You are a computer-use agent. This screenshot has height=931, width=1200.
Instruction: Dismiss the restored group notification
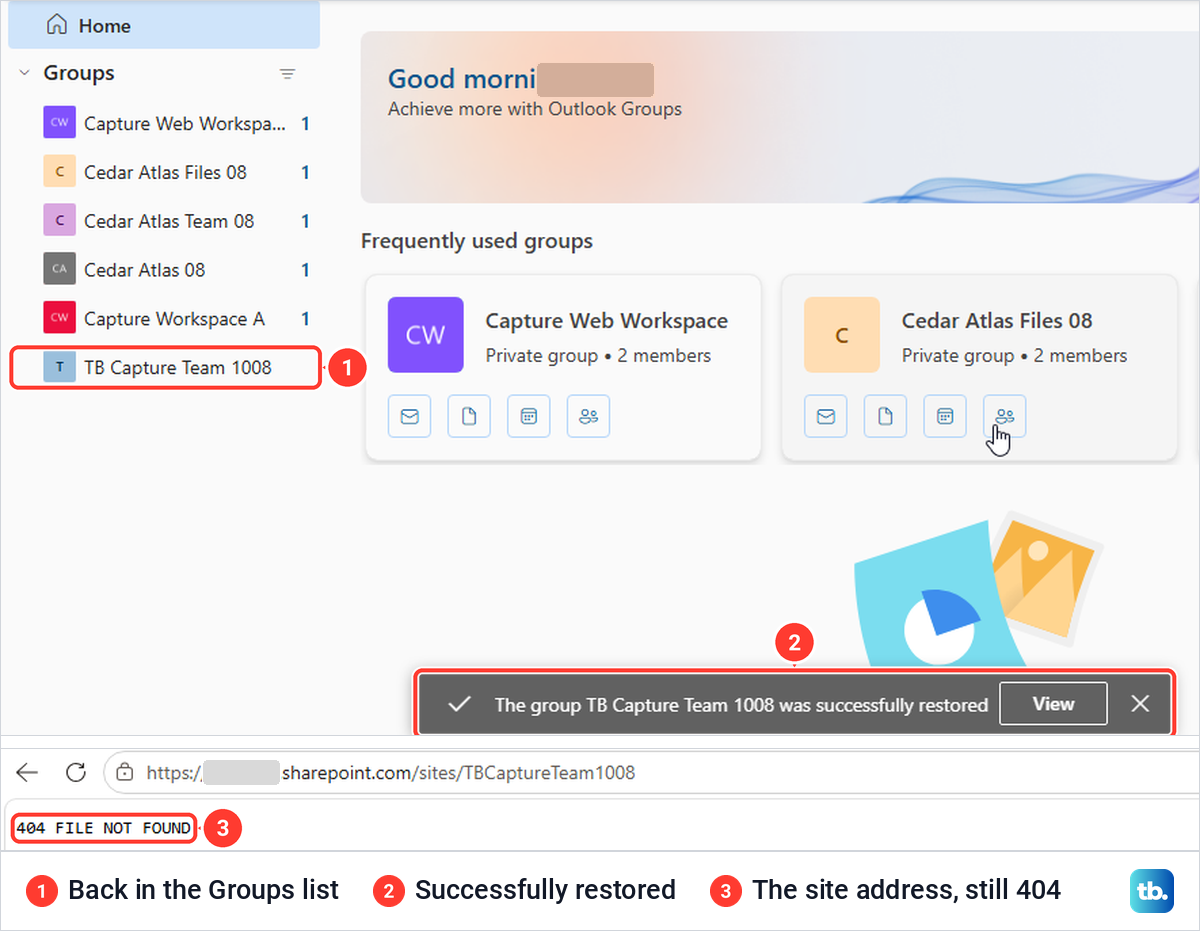coord(1140,704)
